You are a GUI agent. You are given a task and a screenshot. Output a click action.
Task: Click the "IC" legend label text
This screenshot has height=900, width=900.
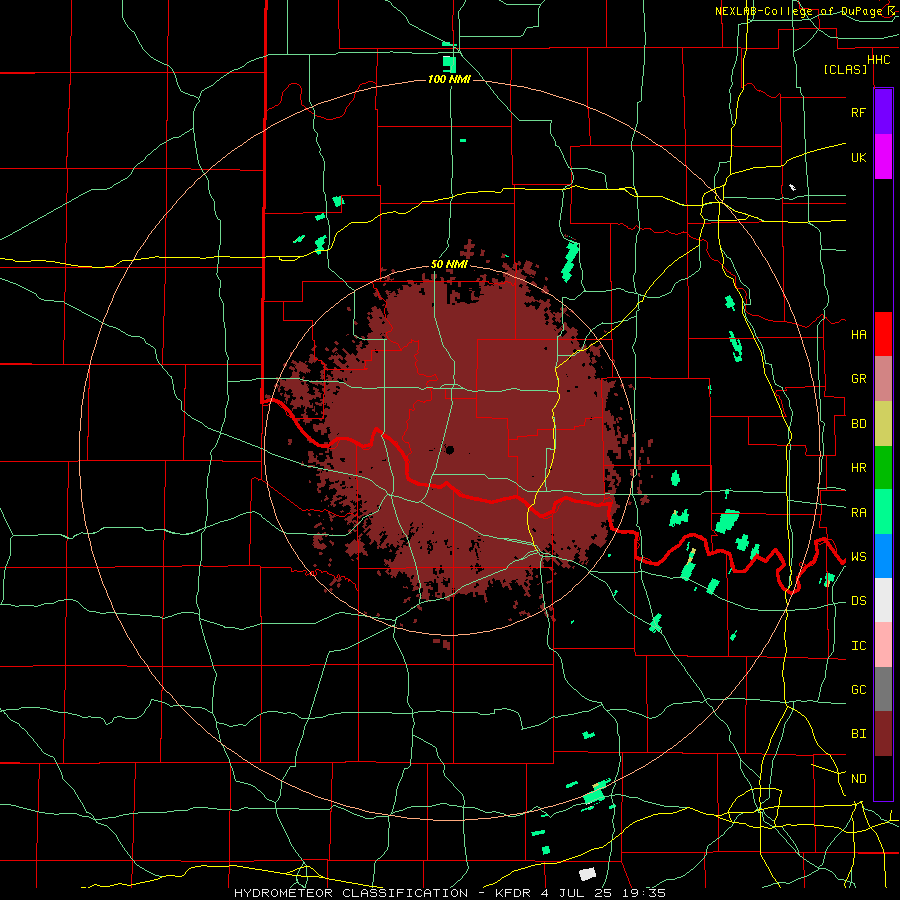point(858,646)
